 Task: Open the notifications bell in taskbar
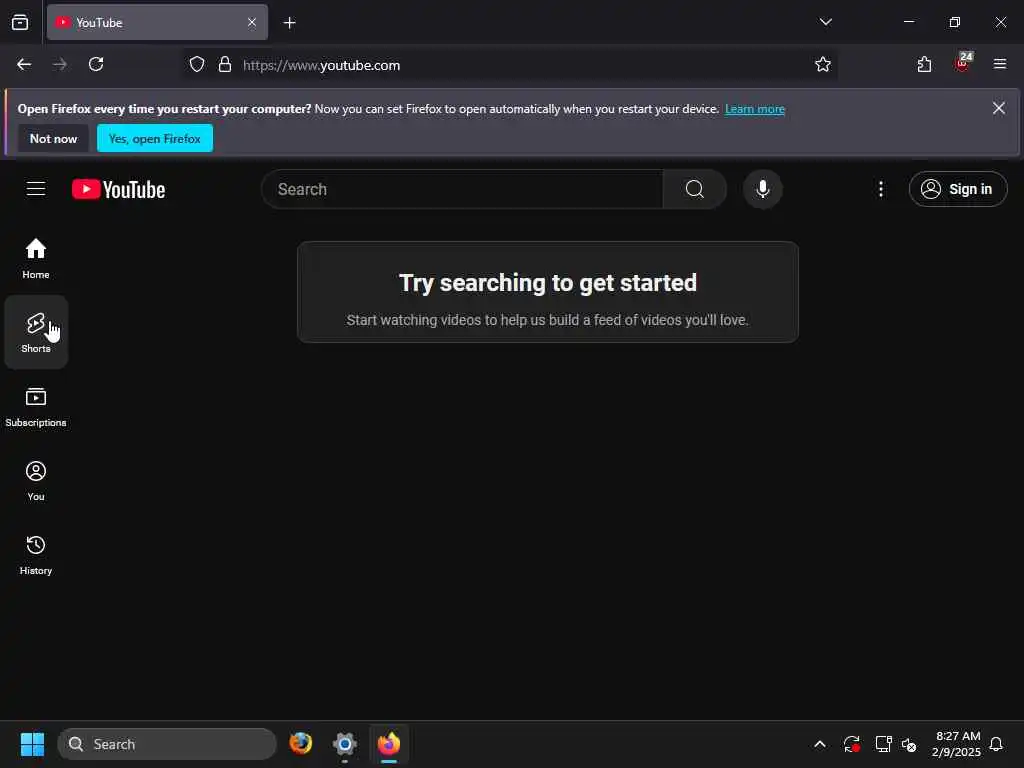(996, 744)
